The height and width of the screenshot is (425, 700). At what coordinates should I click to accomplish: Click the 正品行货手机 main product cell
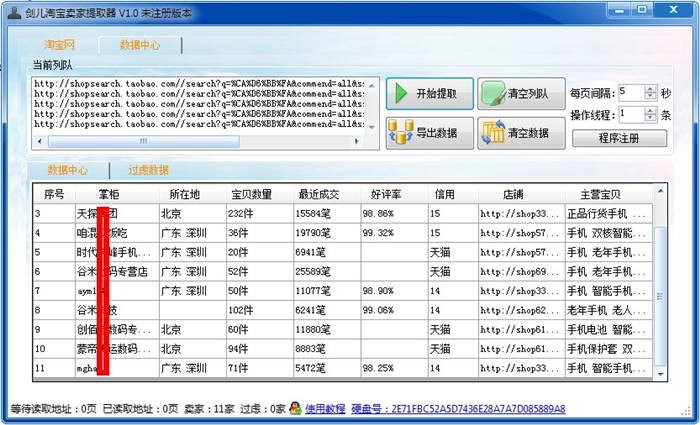click(609, 214)
